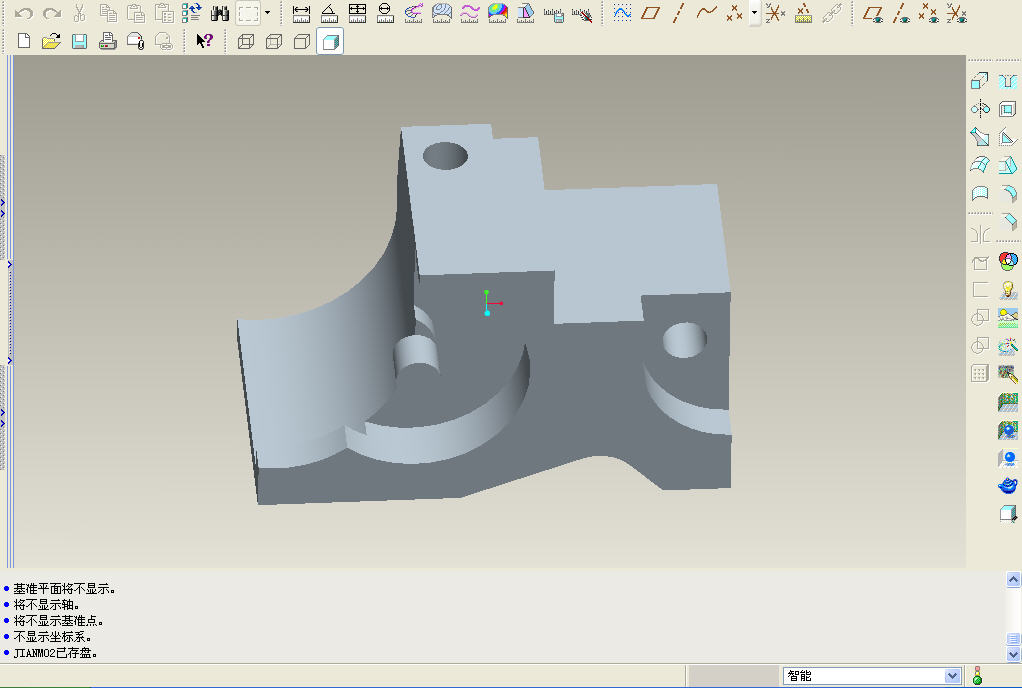This screenshot has width=1022, height=688.
Task: Open the smart selection filter dropdown
Action: coord(872,676)
